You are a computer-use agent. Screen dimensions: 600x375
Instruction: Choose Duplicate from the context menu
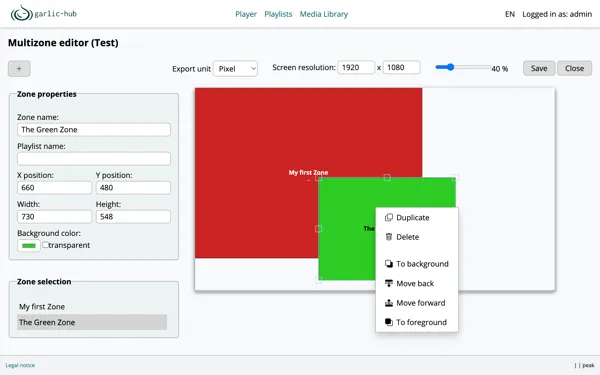point(417,217)
